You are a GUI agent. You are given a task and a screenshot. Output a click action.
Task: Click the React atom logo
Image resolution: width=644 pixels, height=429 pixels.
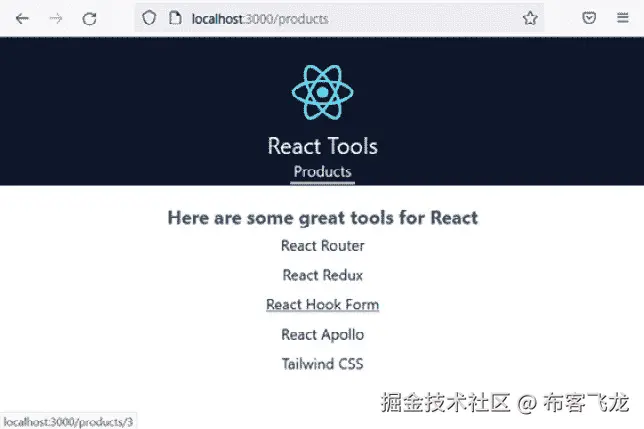tap(322, 92)
